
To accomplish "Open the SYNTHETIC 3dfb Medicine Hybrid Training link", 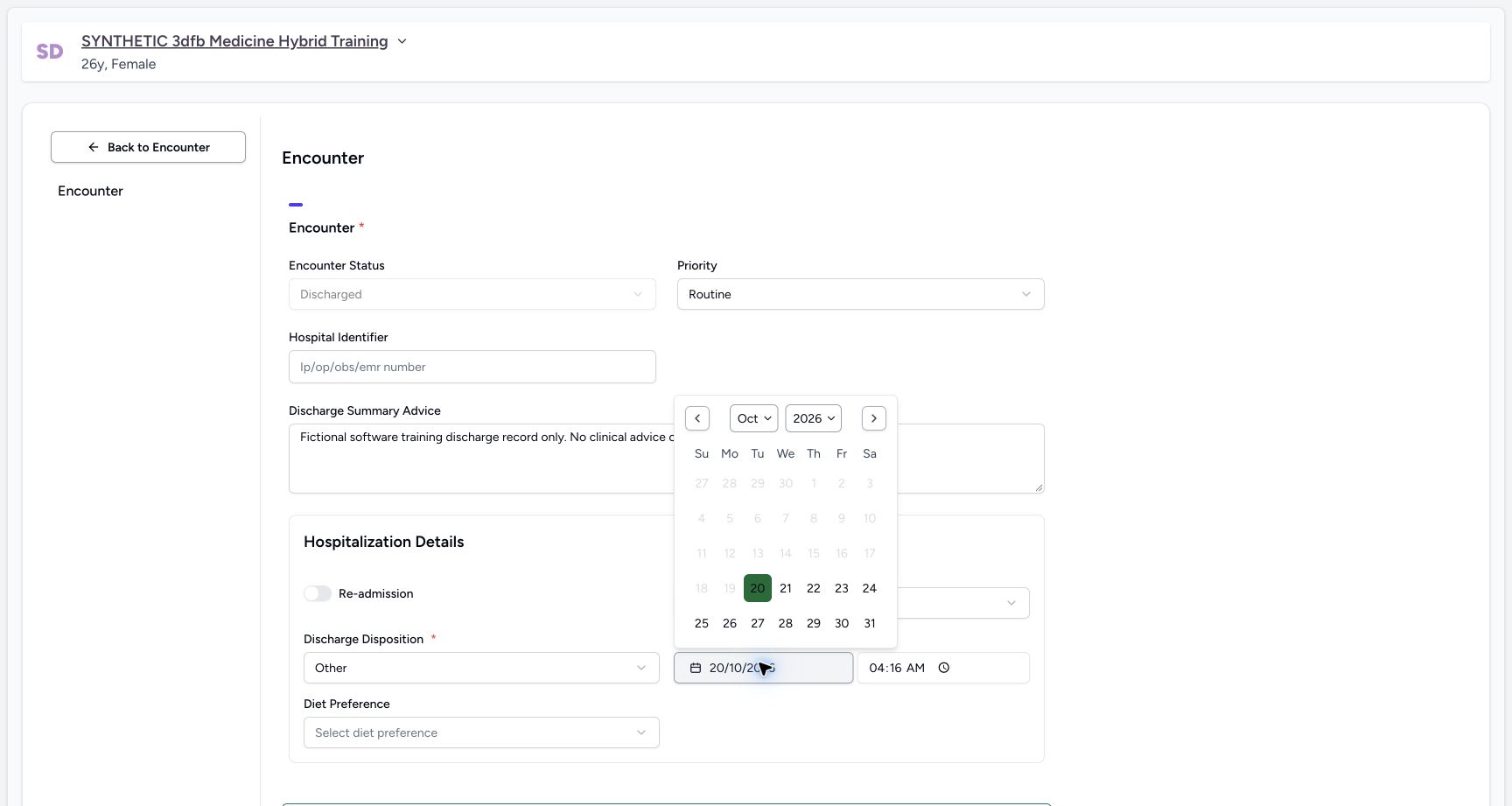I will click(234, 41).
